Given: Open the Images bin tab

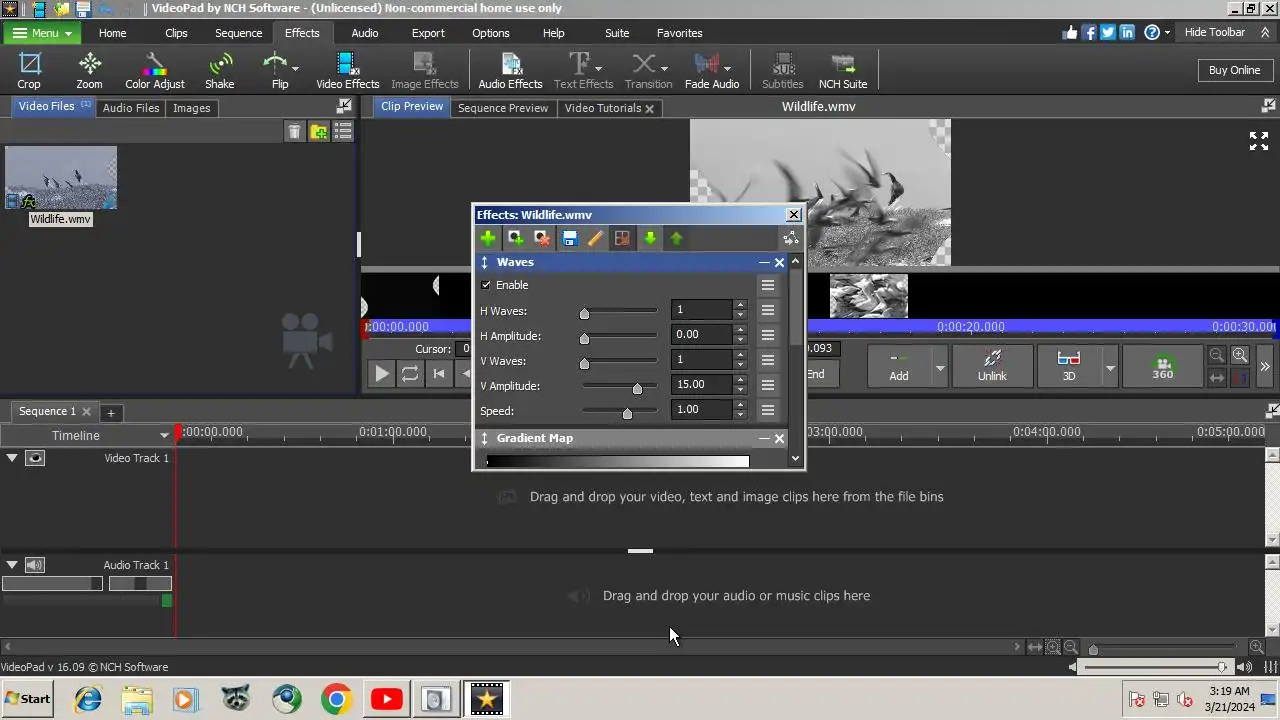Looking at the screenshot, I should tap(191, 108).
